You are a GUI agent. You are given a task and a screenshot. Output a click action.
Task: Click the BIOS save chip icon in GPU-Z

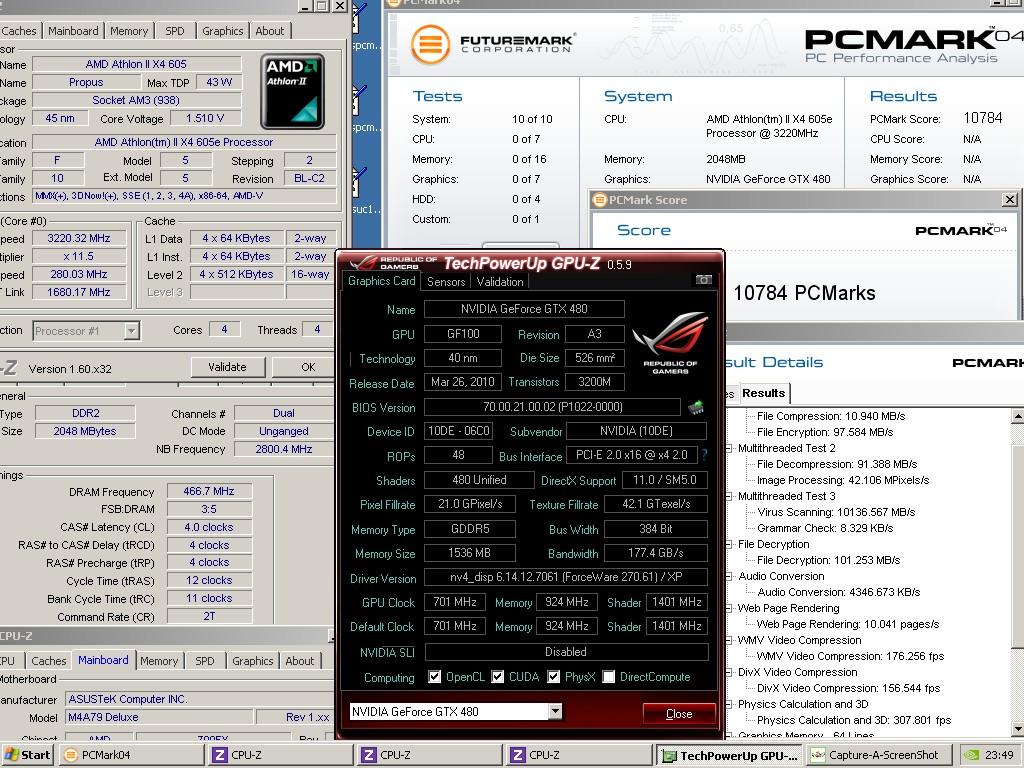pos(696,408)
